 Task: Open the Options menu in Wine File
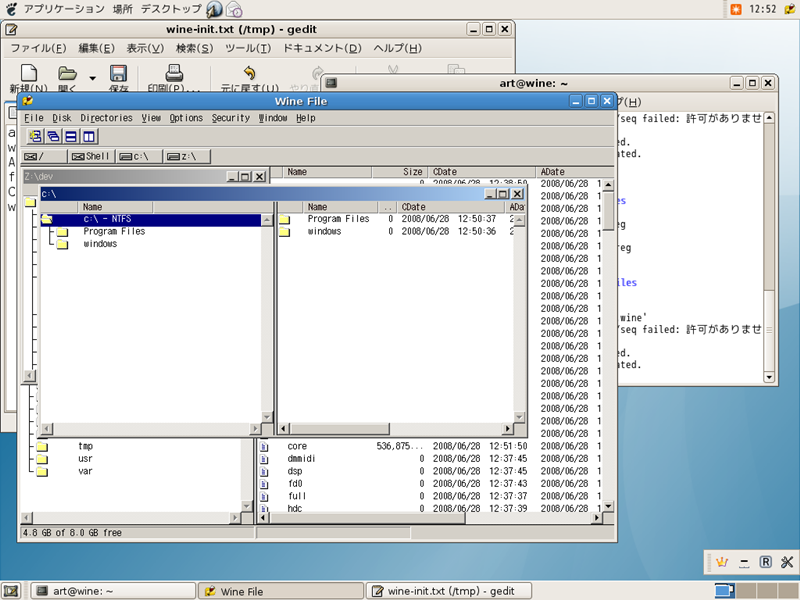pos(186,118)
